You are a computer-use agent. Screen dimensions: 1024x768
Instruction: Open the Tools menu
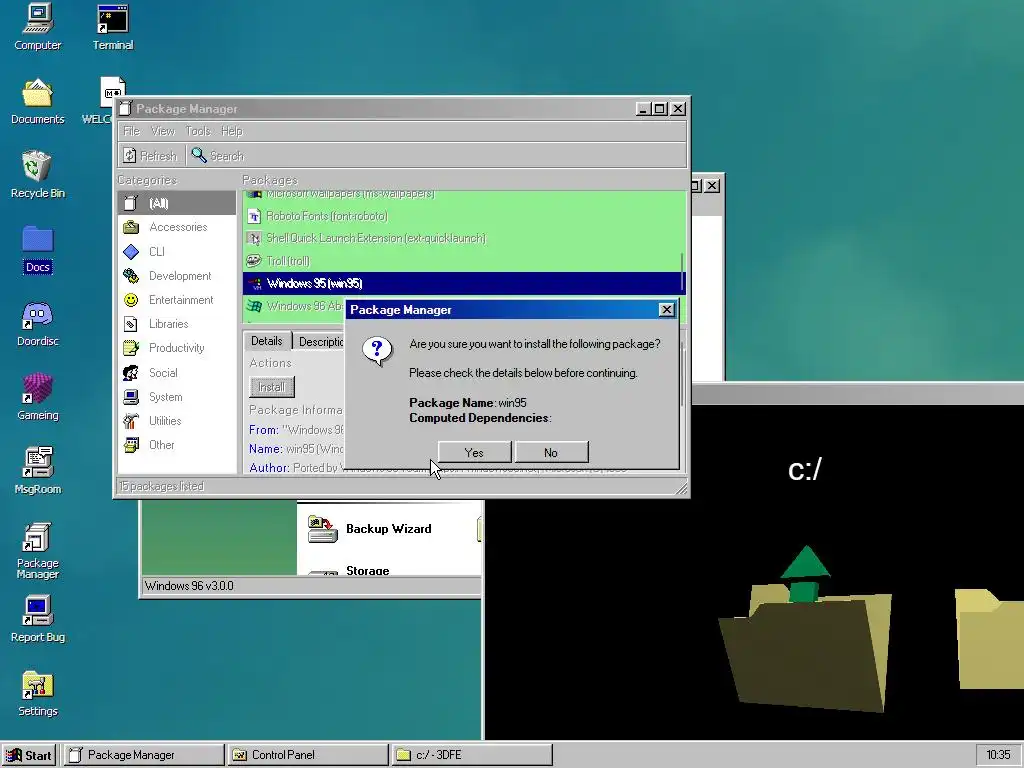click(198, 131)
